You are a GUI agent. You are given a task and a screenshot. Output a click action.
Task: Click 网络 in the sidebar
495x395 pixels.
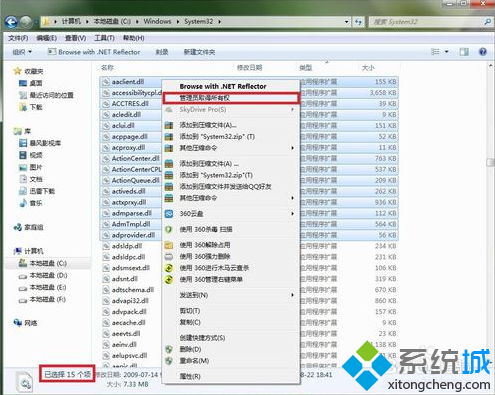point(25,323)
